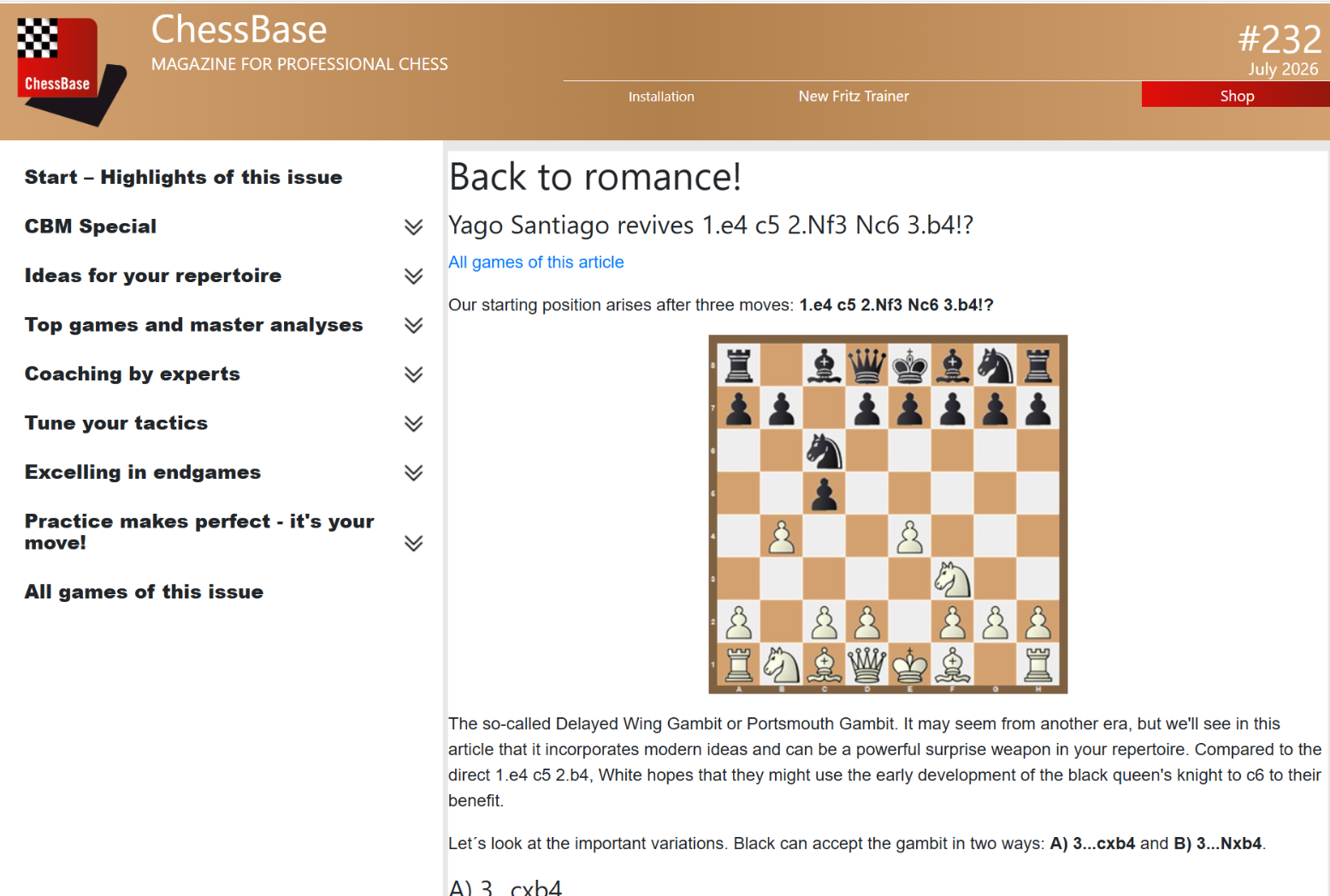Screen dimensions: 1330x896
Task: Click the black queen on d8
Action: tap(867, 365)
